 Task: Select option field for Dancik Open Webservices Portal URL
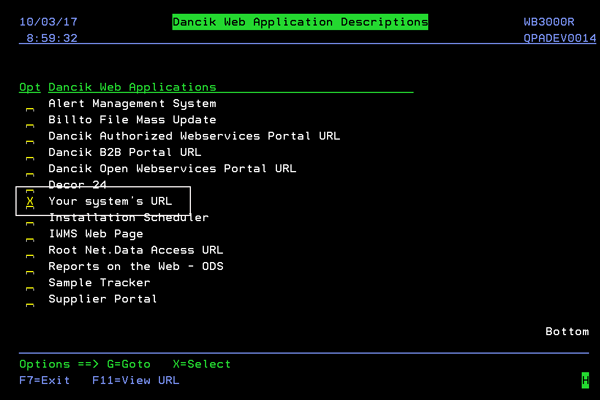tap(30, 169)
